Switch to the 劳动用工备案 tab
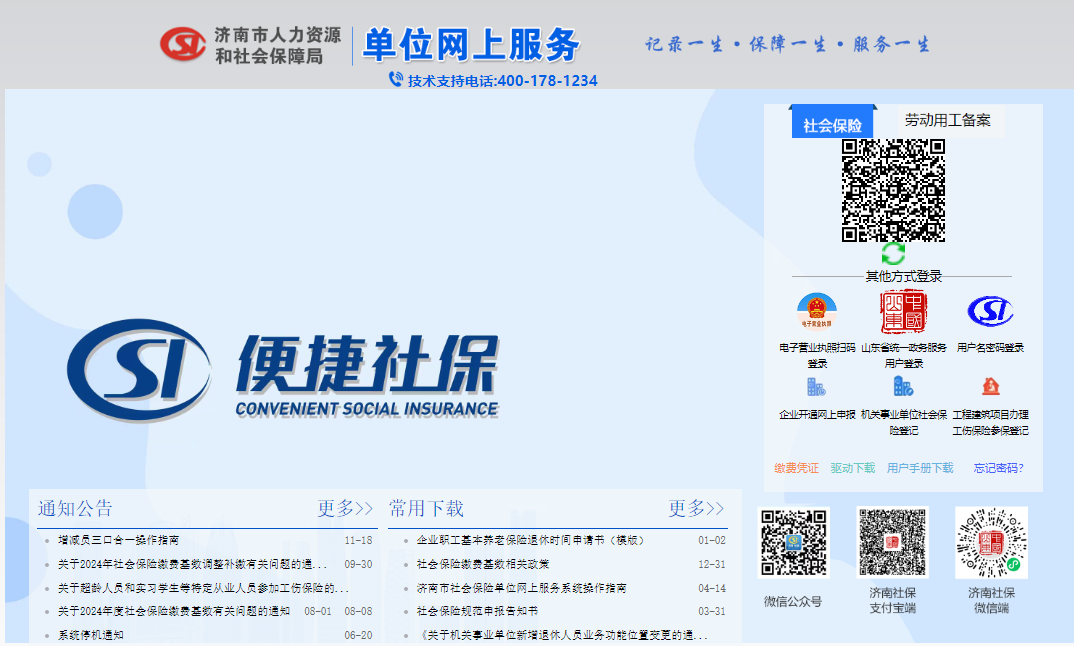Viewport: 1074px width, 646px height. pyautogui.click(x=947, y=121)
